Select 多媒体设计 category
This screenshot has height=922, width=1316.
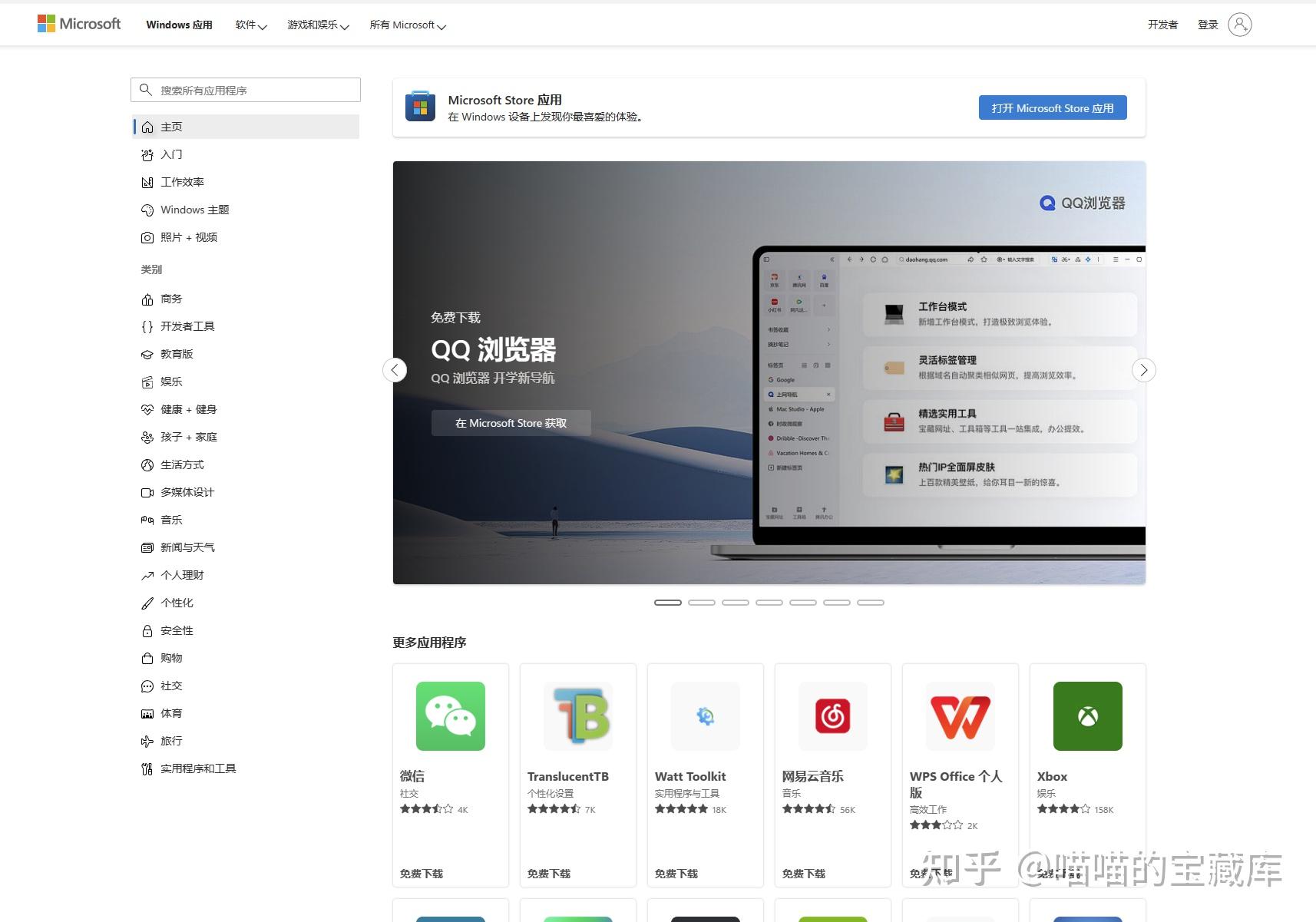pos(246,492)
